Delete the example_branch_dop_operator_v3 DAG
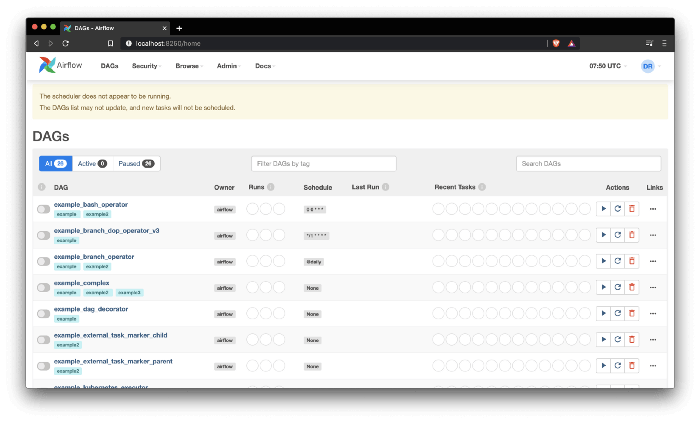Image resolution: width=700 pixels, height=422 pixels. click(x=632, y=235)
